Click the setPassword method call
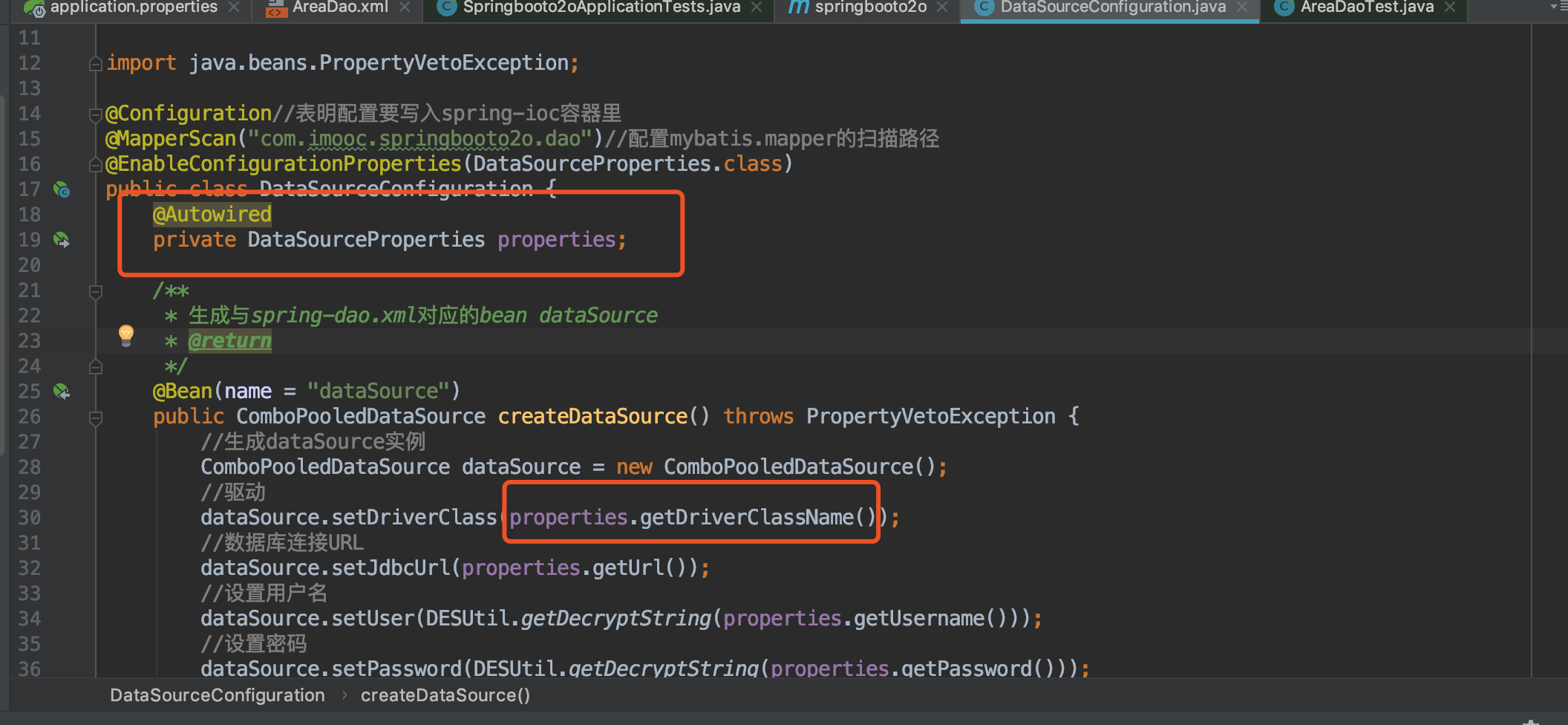Image resolution: width=1568 pixels, height=725 pixels. 396,668
